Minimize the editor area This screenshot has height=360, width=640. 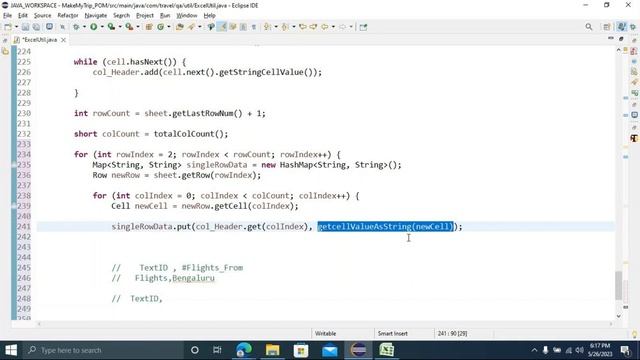click(611, 38)
